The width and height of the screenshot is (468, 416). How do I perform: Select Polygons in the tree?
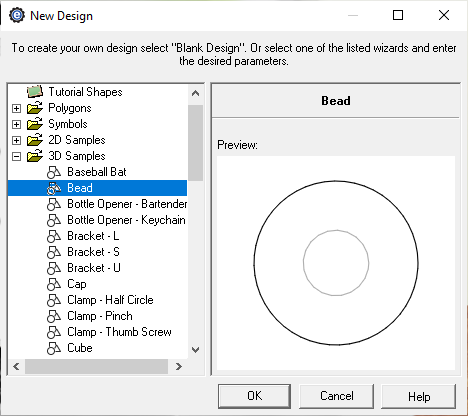tap(70, 108)
